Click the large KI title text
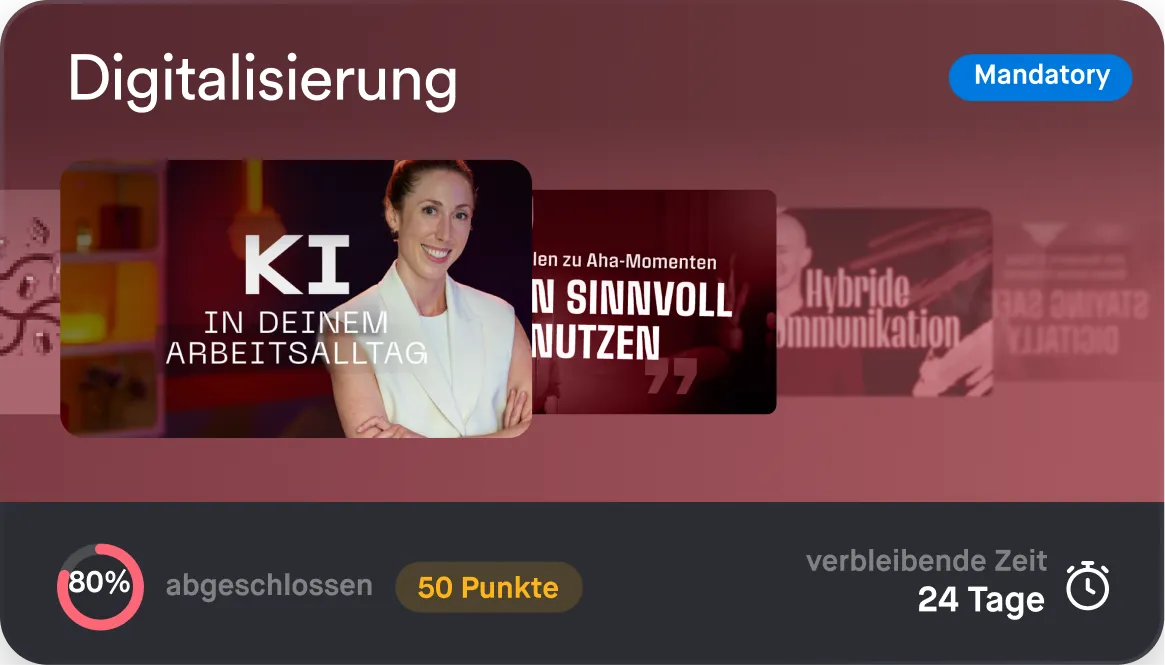The height and width of the screenshot is (665, 1165). pyautogui.click(x=297, y=265)
